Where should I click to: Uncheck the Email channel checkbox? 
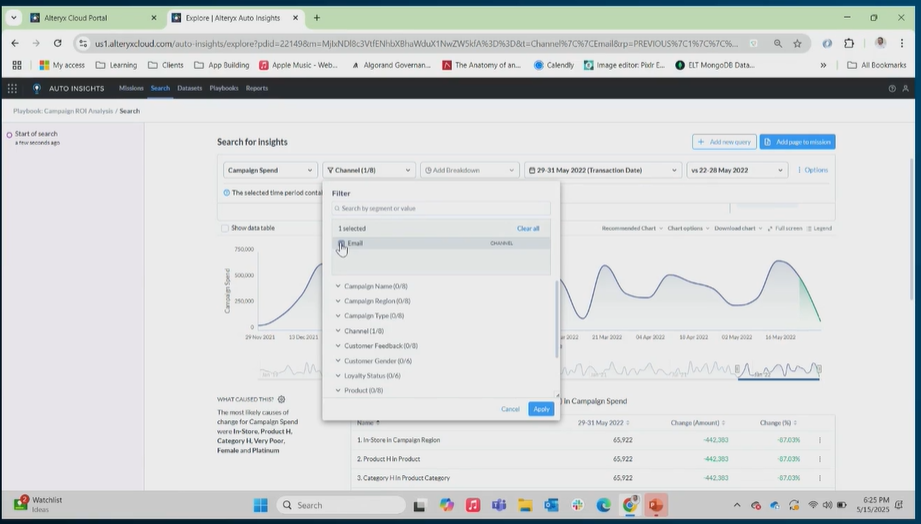click(x=341, y=243)
